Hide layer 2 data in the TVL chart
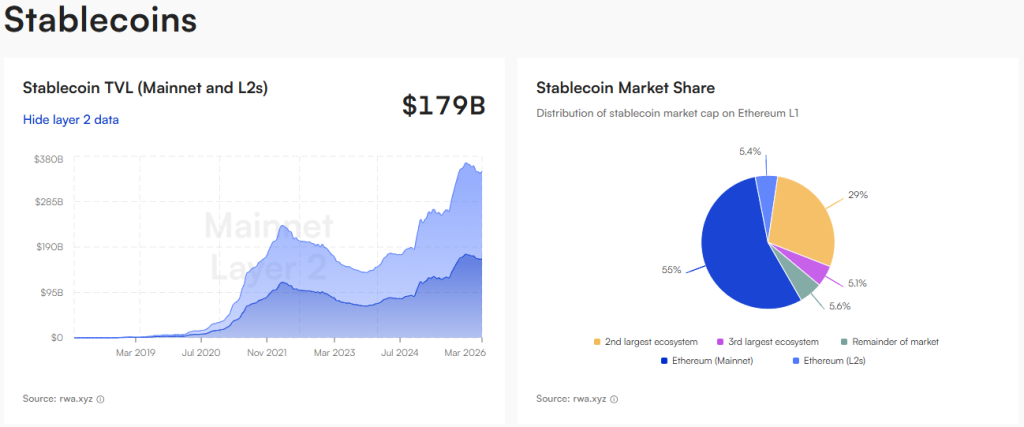The height and width of the screenshot is (427, 1024). point(71,120)
